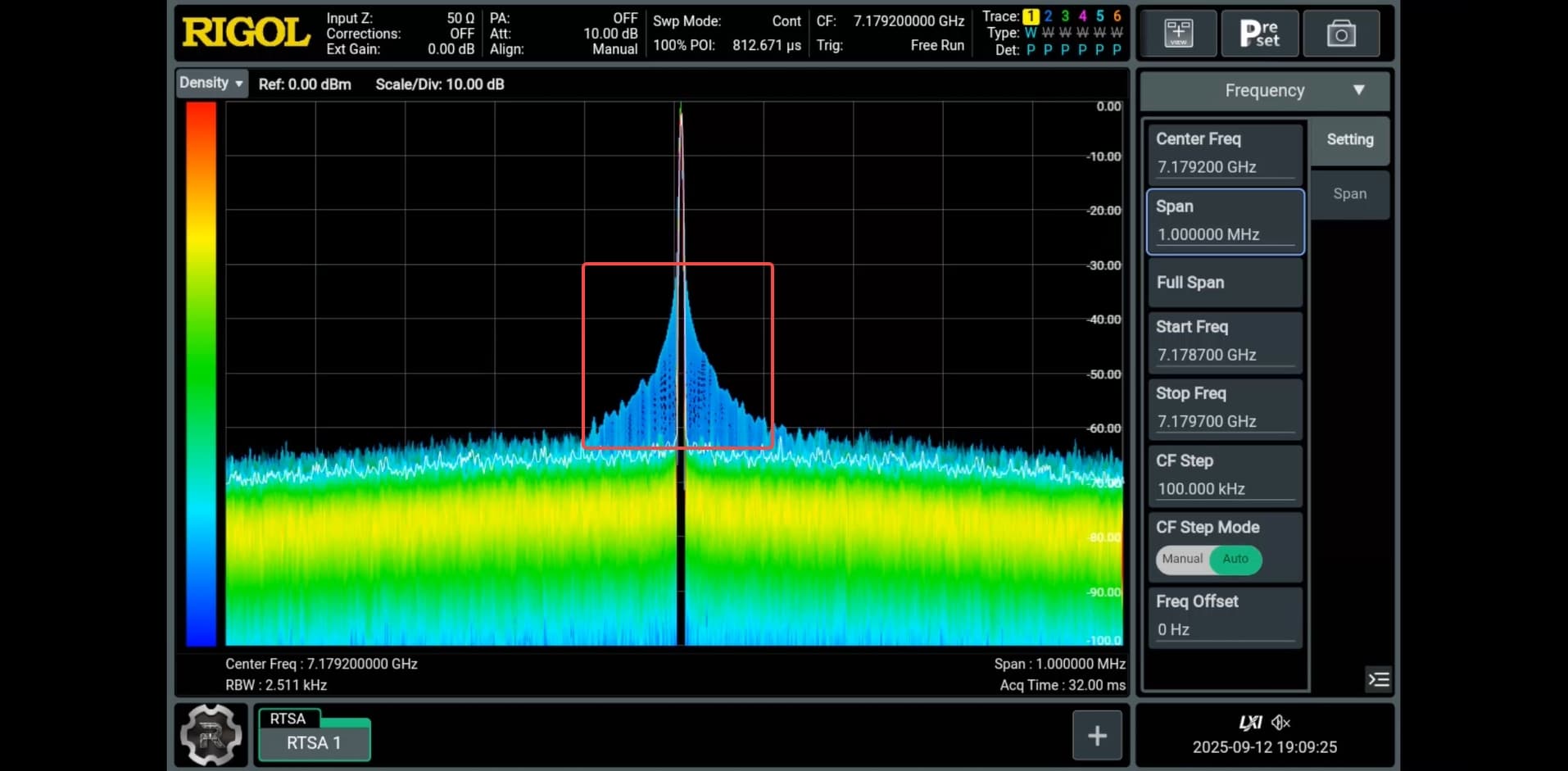Viewport: 1568px width, 771px height.
Task: Switch to the Setting tab
Action: [1349, 139]
